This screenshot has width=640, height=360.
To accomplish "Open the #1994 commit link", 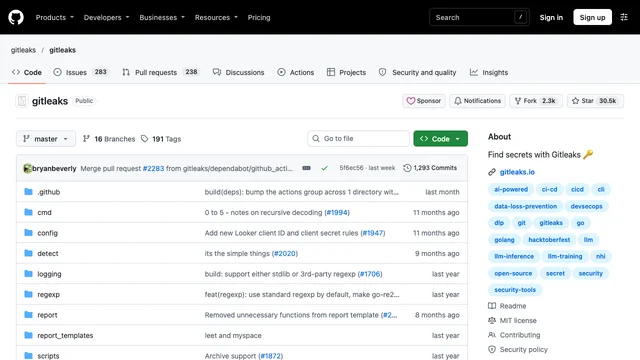I will point(337,212).
